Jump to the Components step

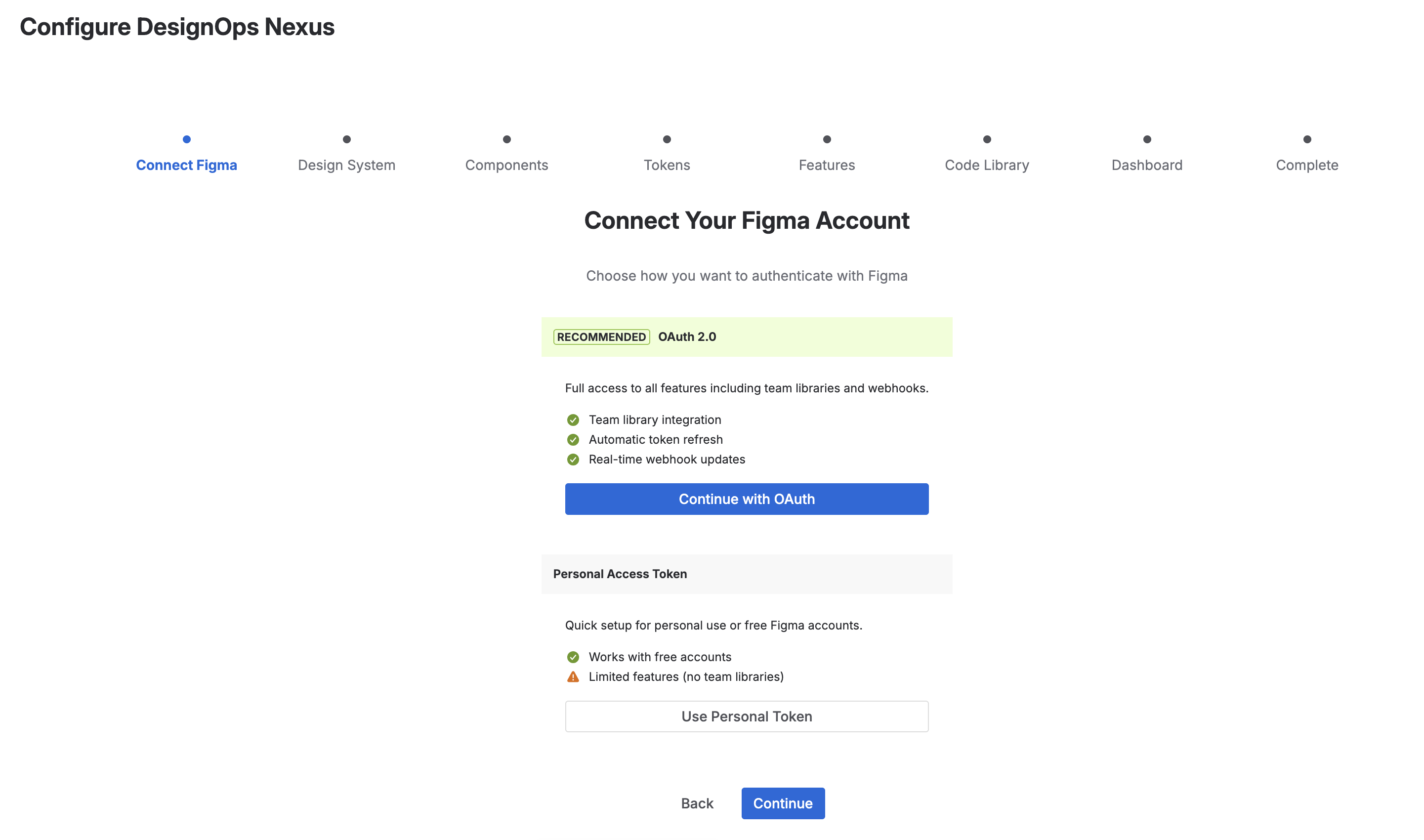point(506,165)
